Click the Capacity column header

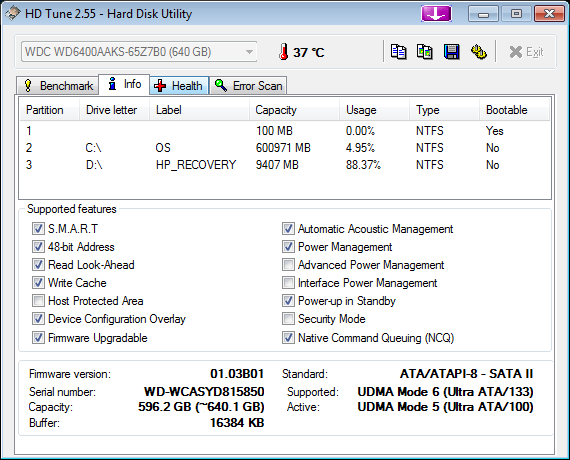pyautogui.click(x=294, y=110)
